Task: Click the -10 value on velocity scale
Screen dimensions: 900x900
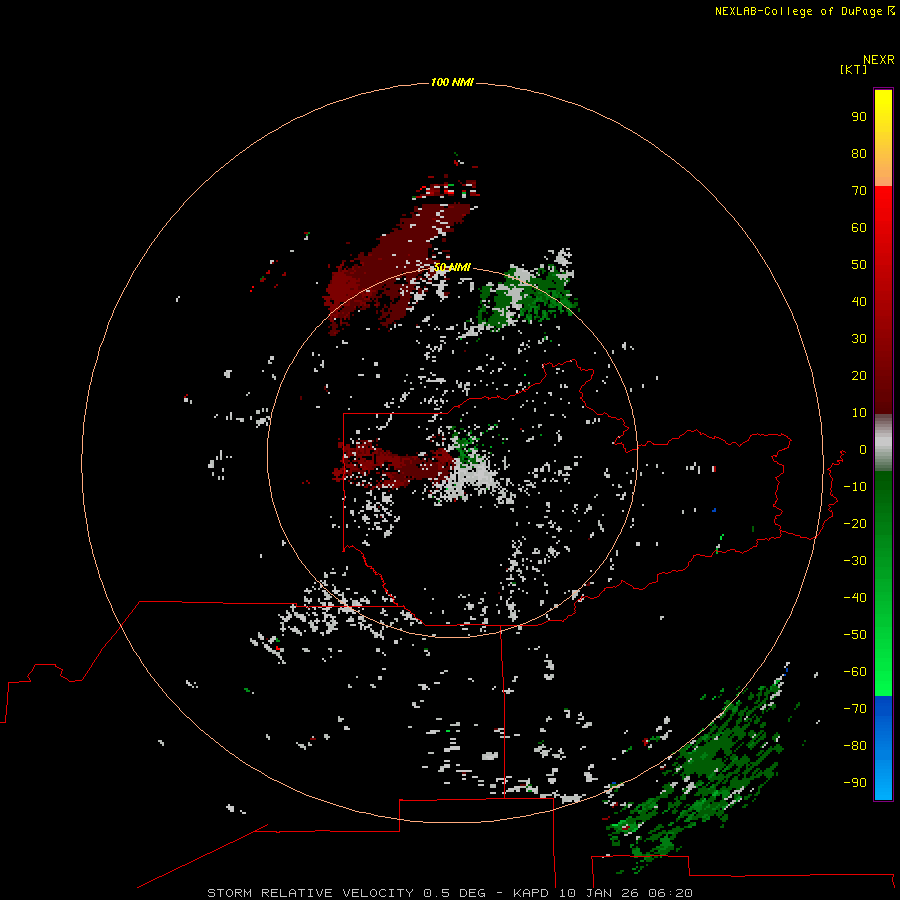Action: 855,487
